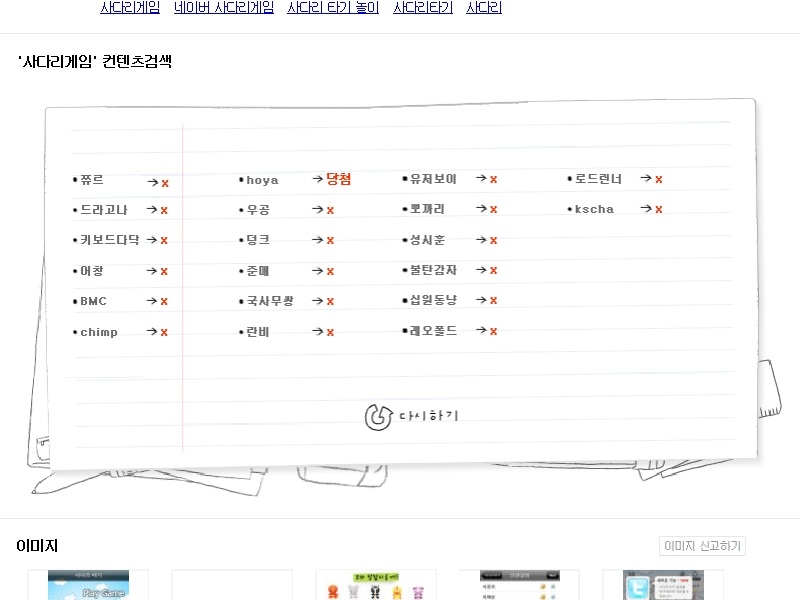Screen dimensions: 800x600
Task: Click the red 당첨 result next to hoya
Action: pos(339,179)
